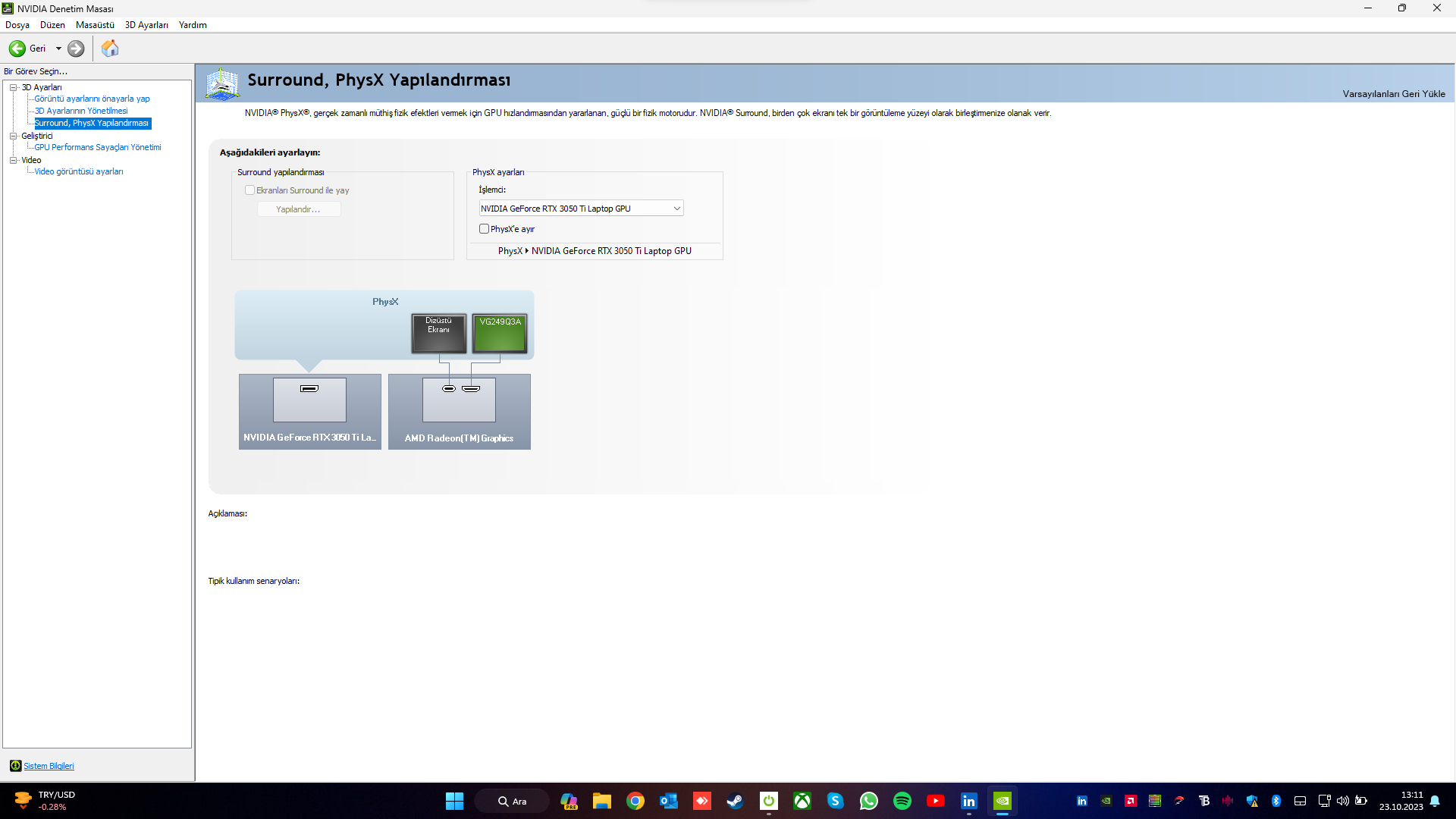Viewport: 1456px width, 819px height.
Task: Open Spotify from the taskbar
Action: 902,801
